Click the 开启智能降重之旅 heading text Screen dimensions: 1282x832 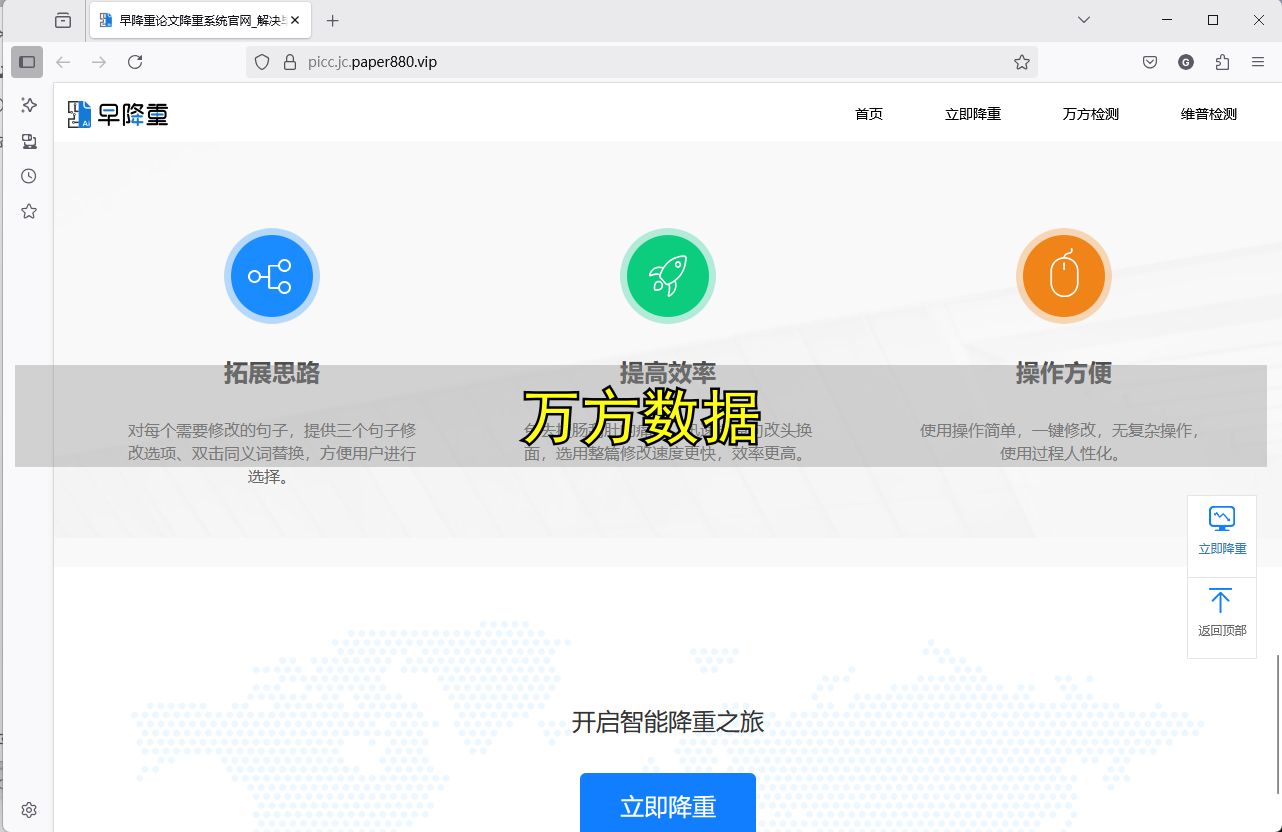(x=668, y=722)
